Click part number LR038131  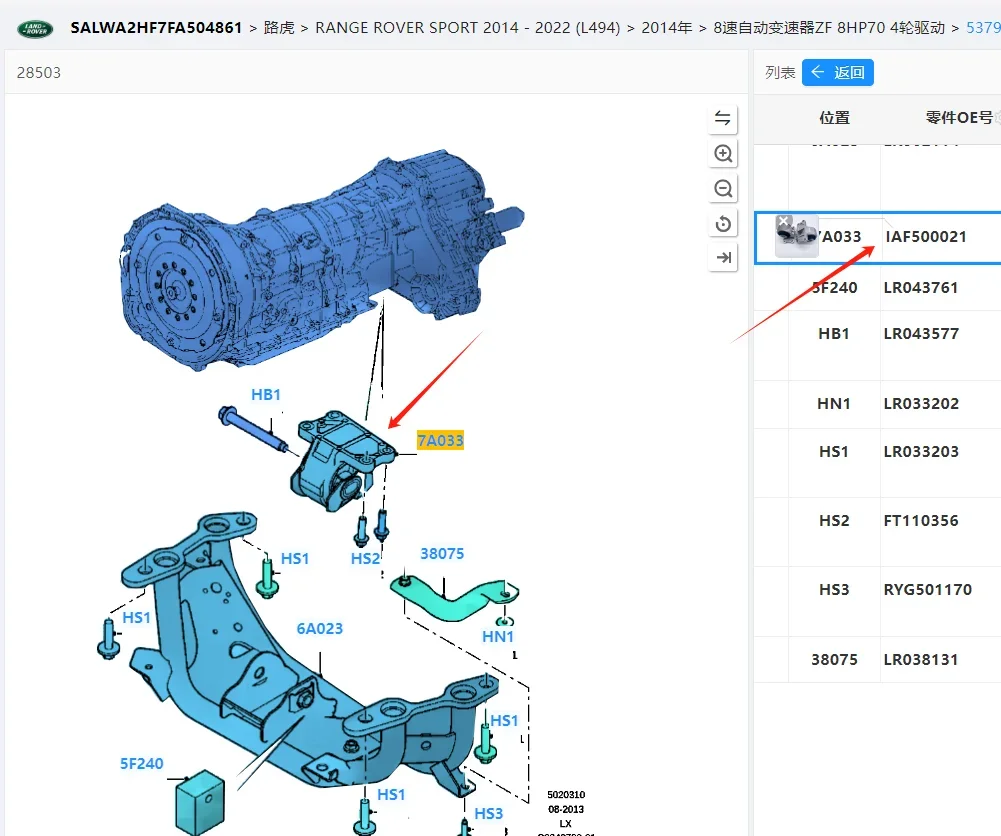click(921, 660)
